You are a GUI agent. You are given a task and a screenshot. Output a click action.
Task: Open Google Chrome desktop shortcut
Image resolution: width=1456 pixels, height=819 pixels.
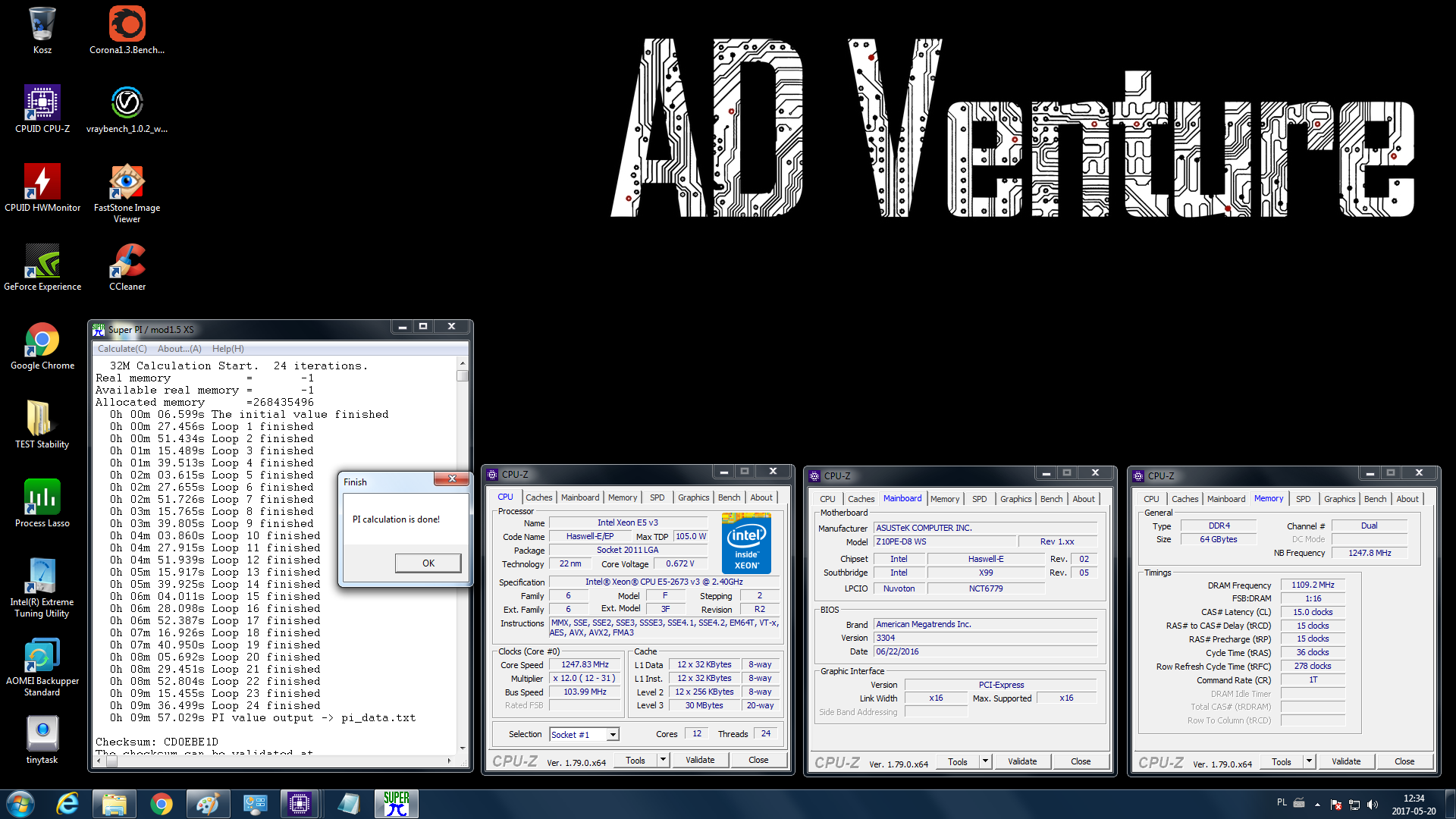[x=42, y=346]
